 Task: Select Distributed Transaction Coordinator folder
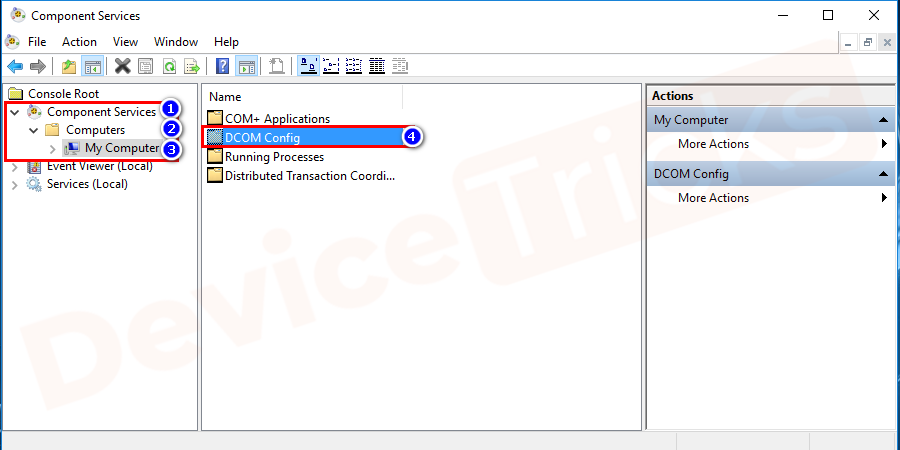point(310,176)
